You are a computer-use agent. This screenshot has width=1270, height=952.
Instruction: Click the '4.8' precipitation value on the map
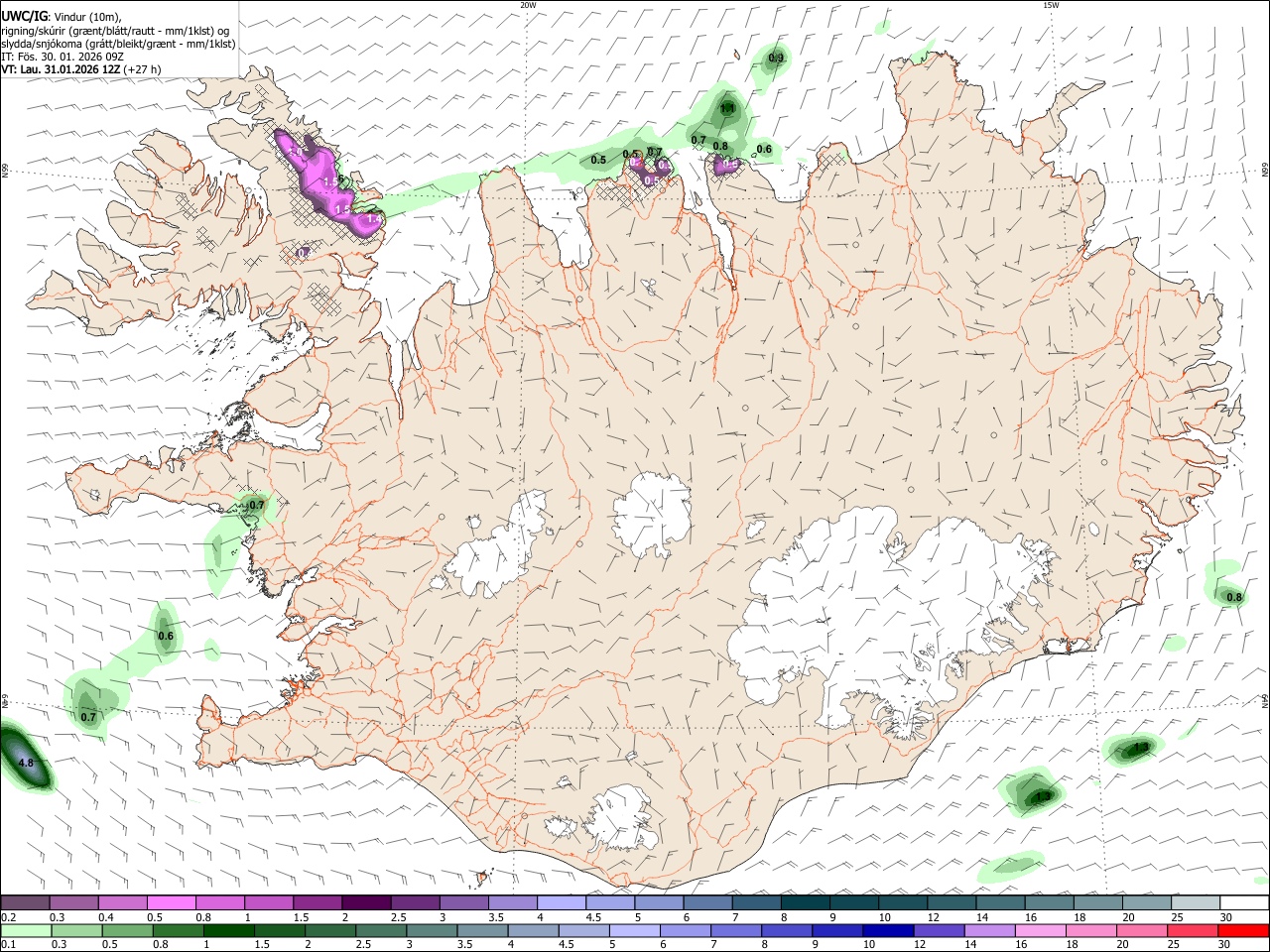pos(27,764)
